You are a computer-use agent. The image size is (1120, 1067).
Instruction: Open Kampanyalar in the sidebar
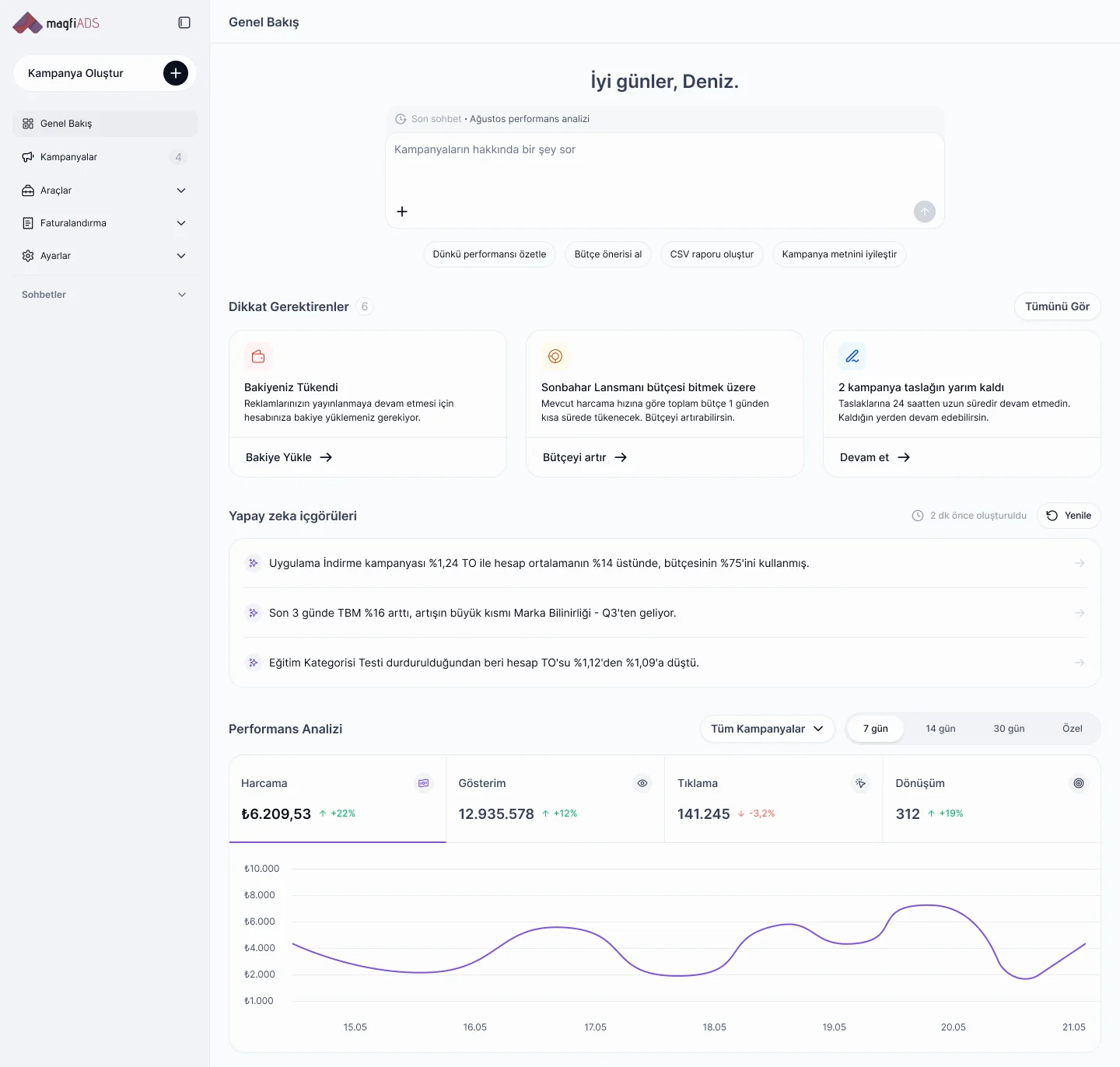point(105,157)
